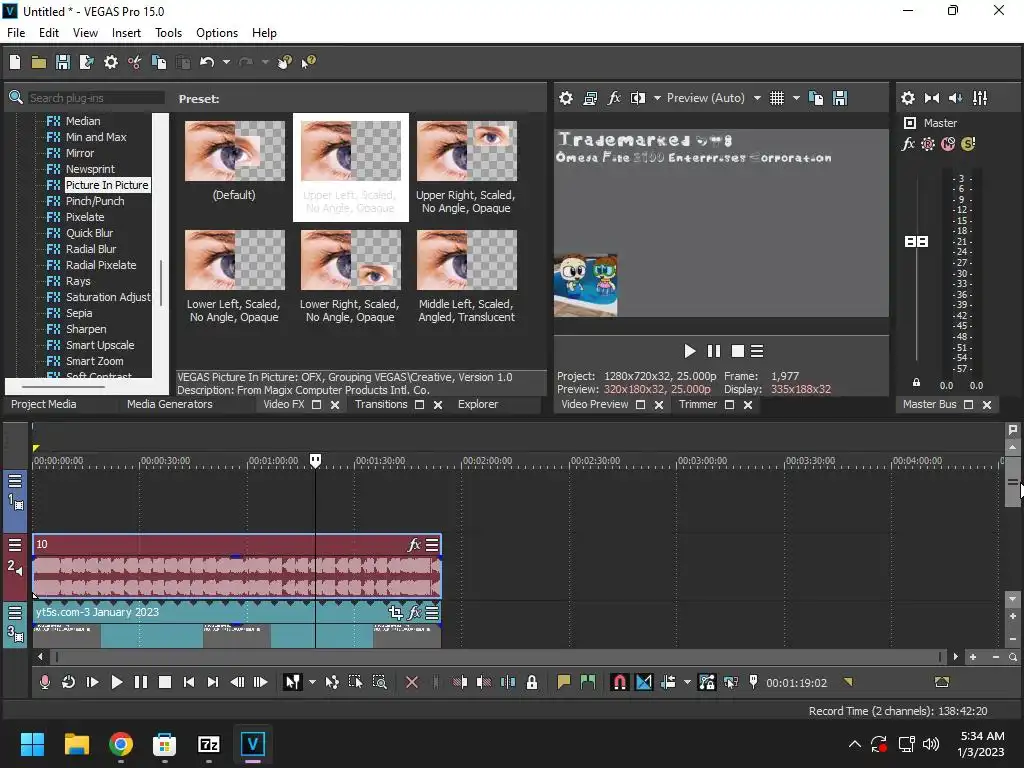Open Event Pan/Crop on the video event
The image size is (1024, 768).
pyautogui.click(x=395, y=613)
